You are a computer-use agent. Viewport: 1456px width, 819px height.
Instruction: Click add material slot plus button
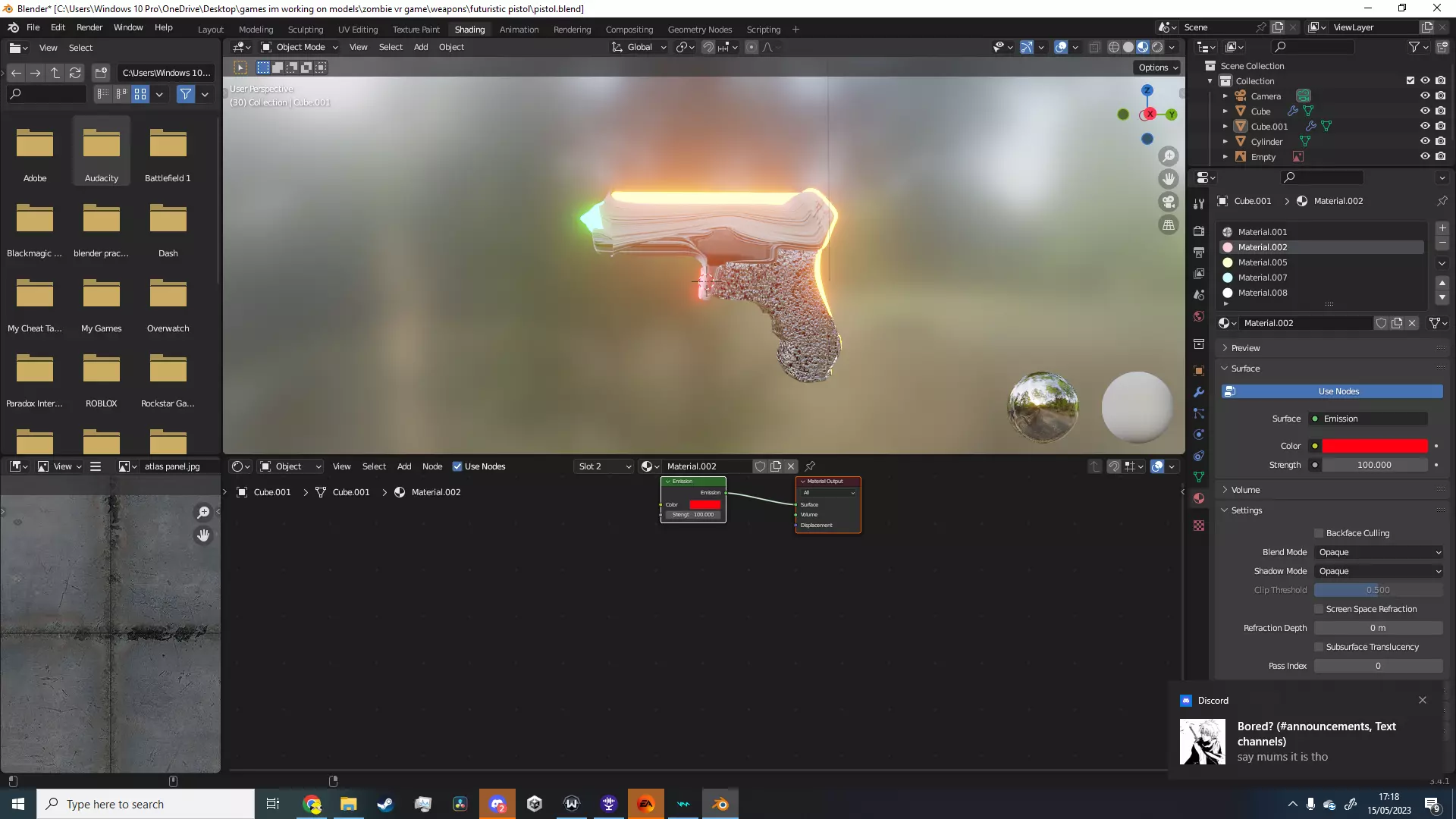coord(1442,228)
